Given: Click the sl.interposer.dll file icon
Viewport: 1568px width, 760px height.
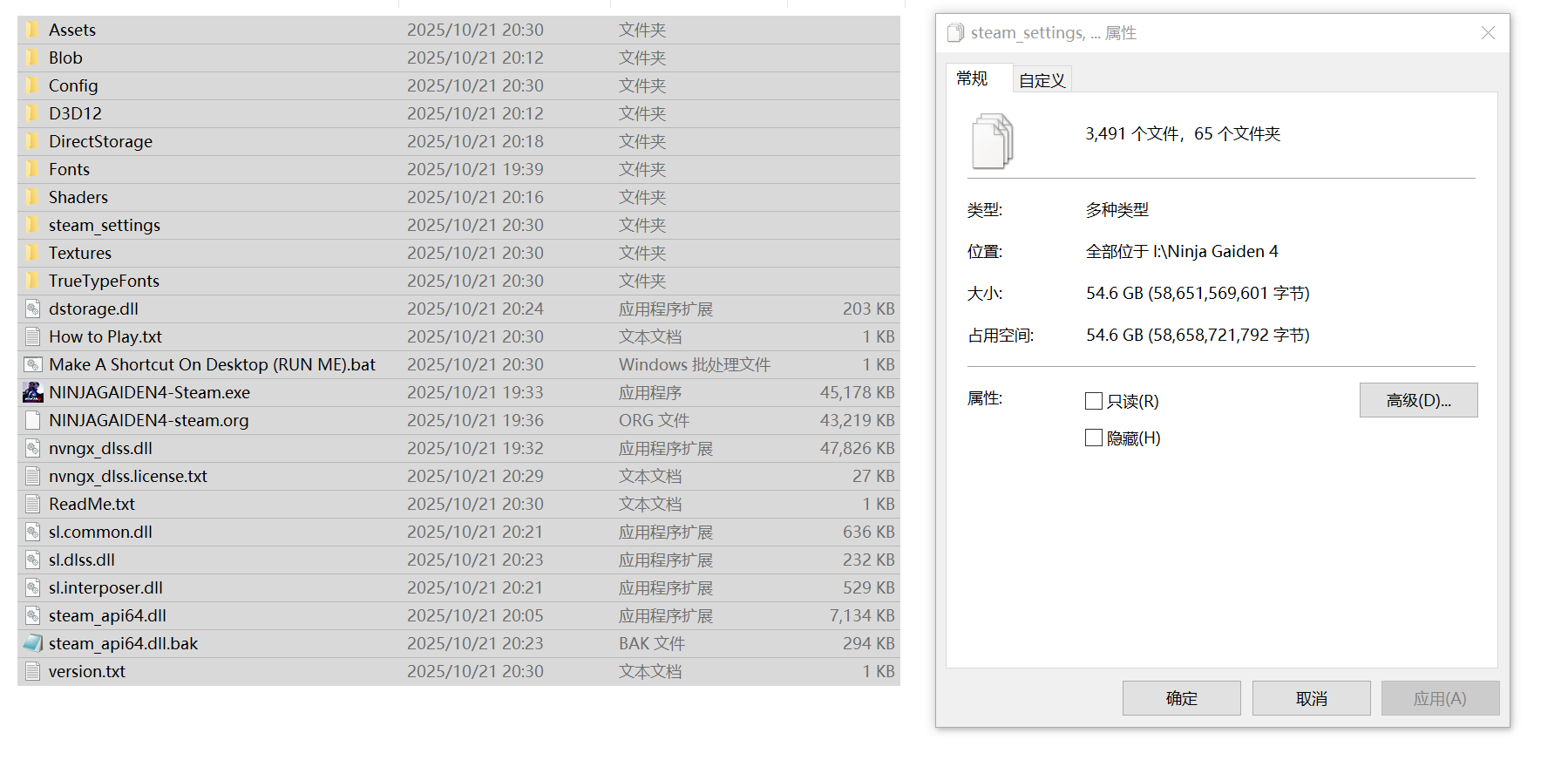Looking at the screenshot, I should [33, 587].
